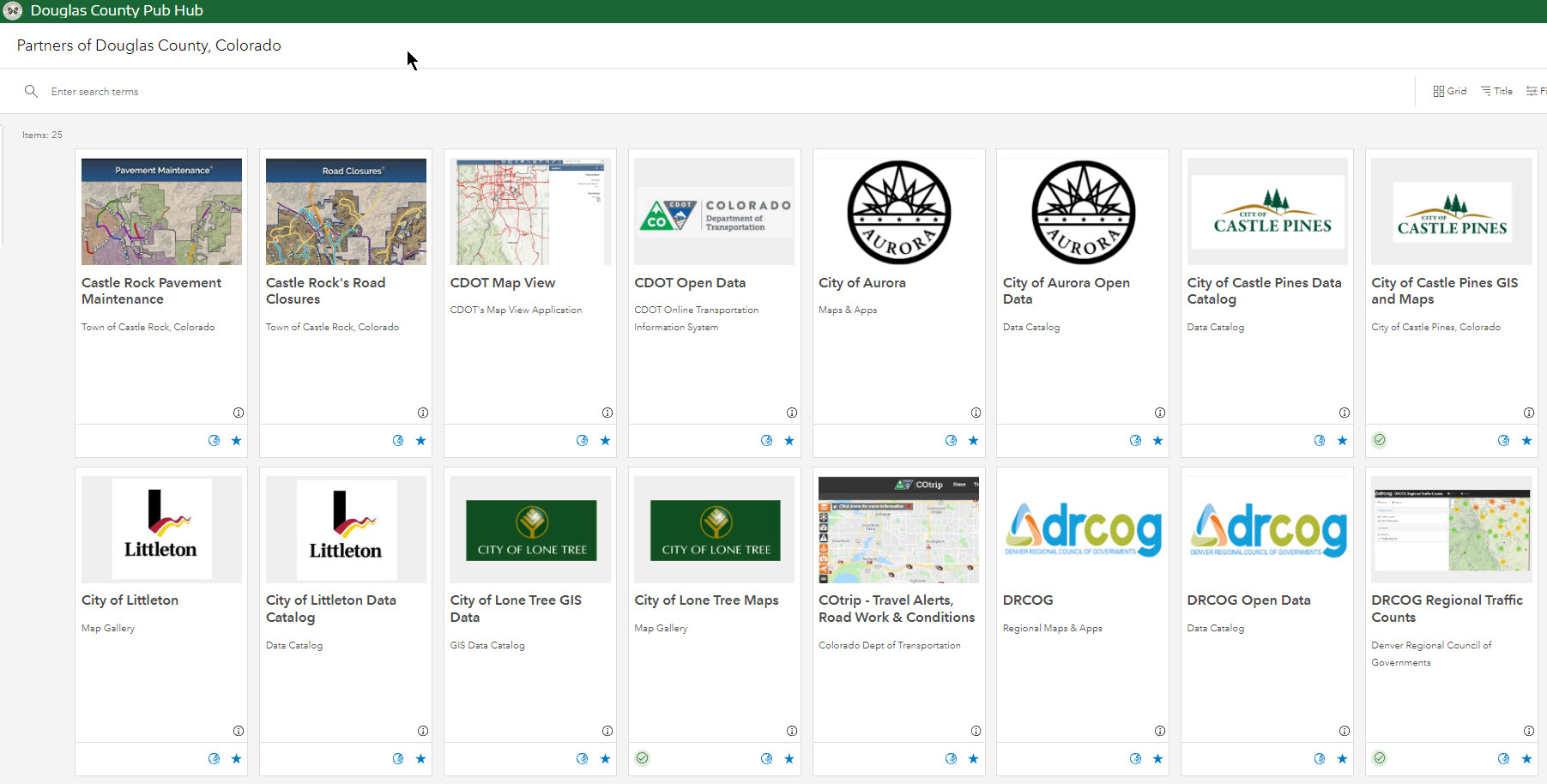Viewport: 1547px width, 784px height.
Task: Click the search magnifier icon
Action: coord(32,91)
